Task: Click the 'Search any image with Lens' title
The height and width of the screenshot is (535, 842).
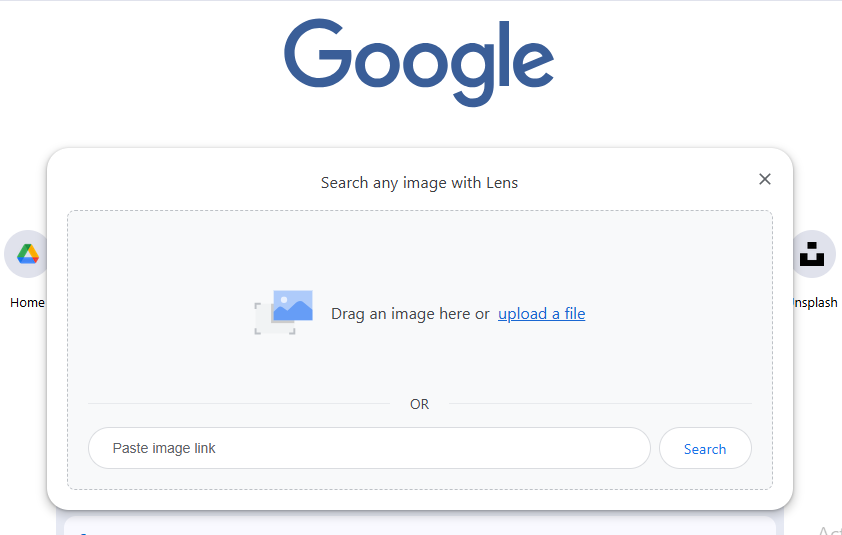Action: point(419,183)
